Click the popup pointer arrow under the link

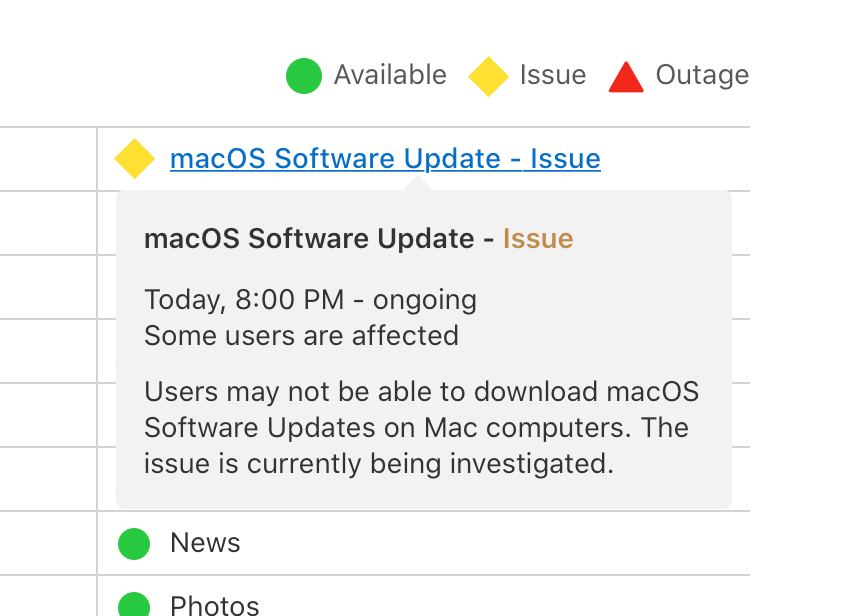click(418, 184)
